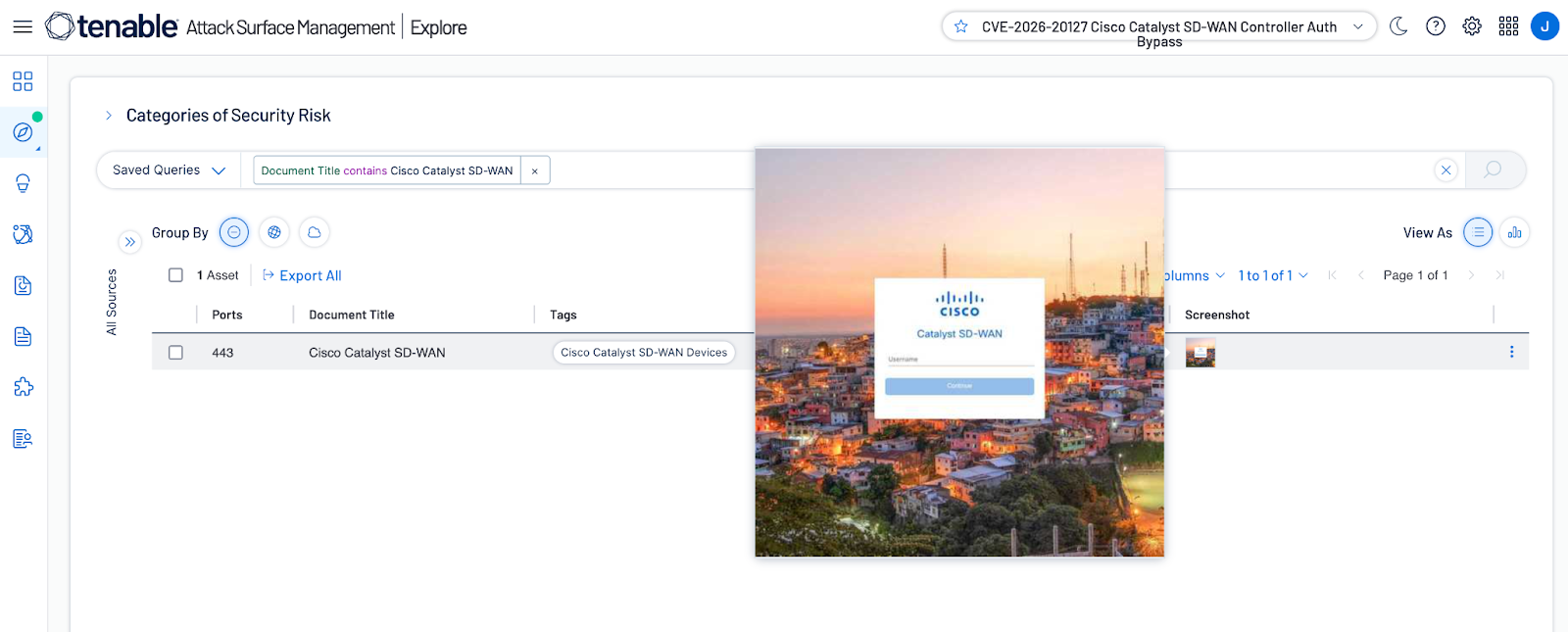
Task: Open the user profile avatar J
Action: point(1544,26)
